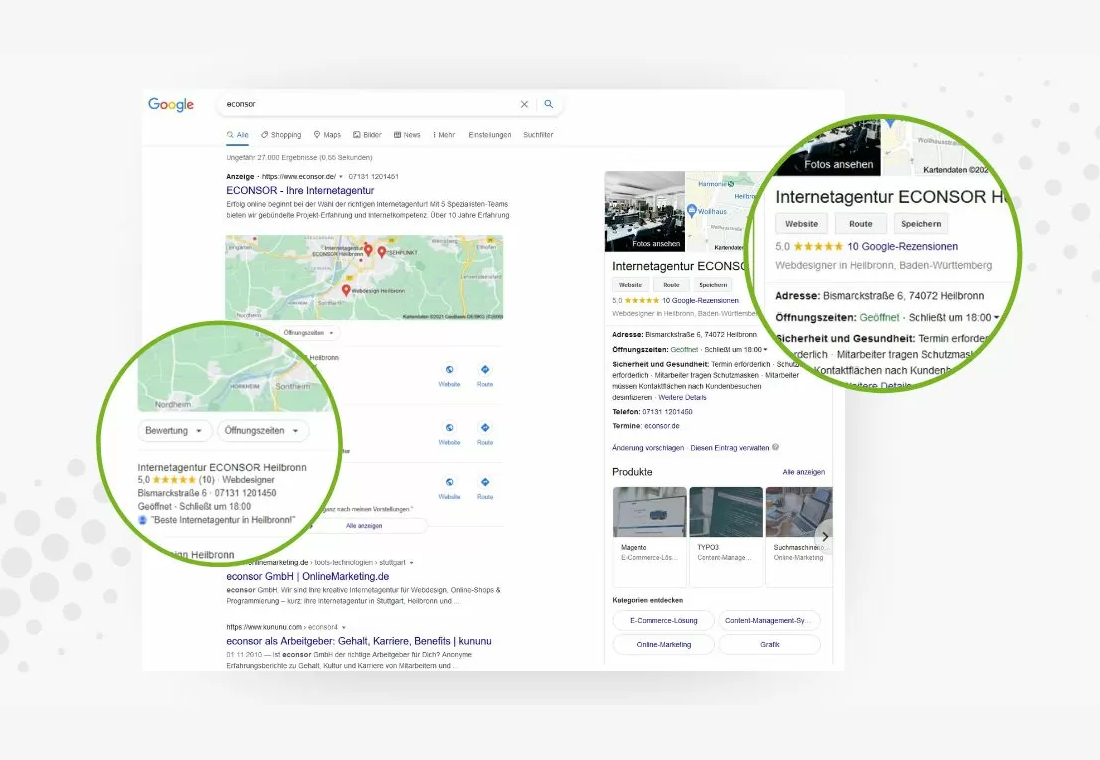Screen dimensions: 1100x760
Task: Open Einstellungen from the search bar row
Action: coord(489,134)
